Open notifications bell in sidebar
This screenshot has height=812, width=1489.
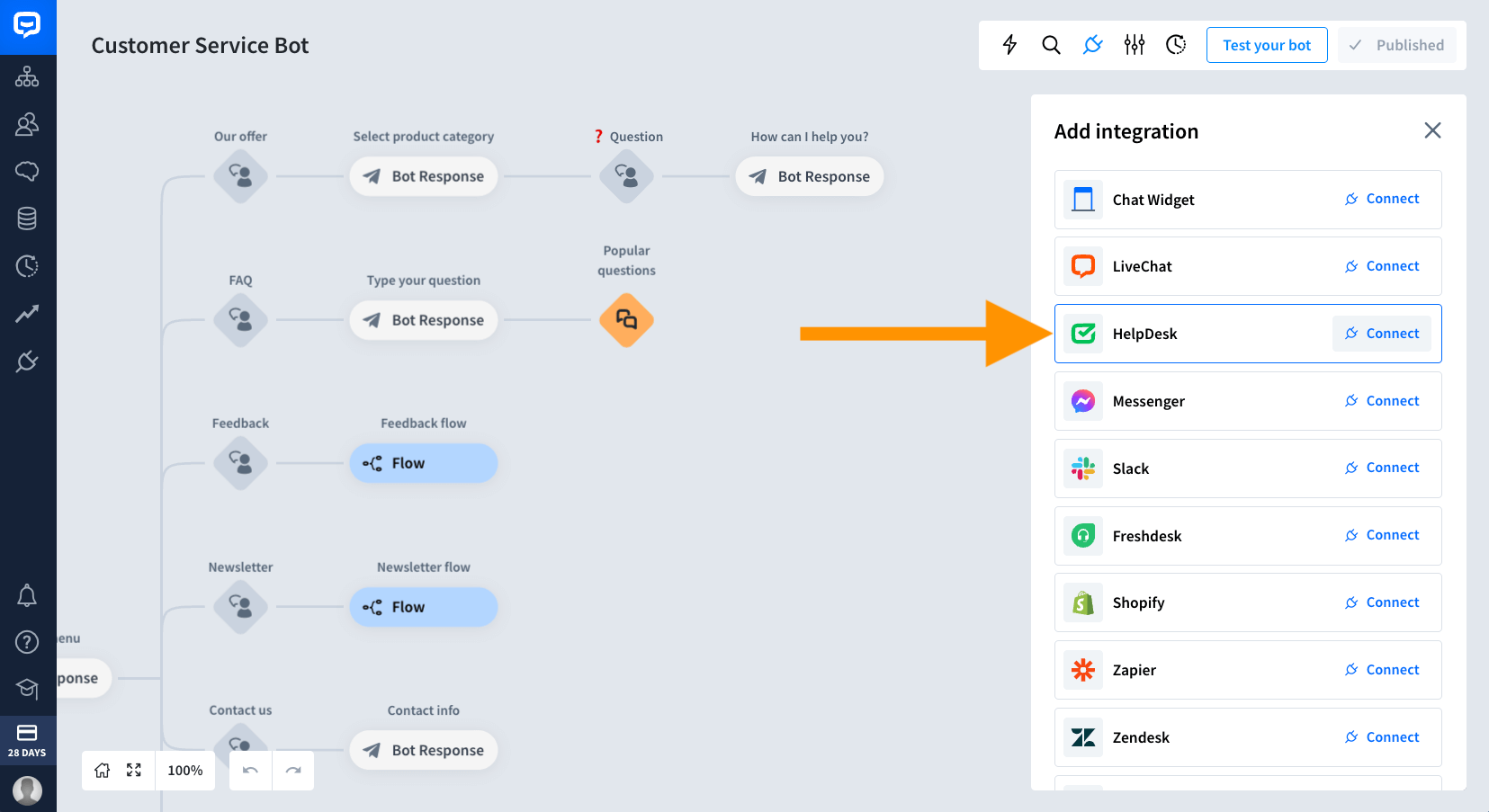pyautogui.click(x=27, y=595)
